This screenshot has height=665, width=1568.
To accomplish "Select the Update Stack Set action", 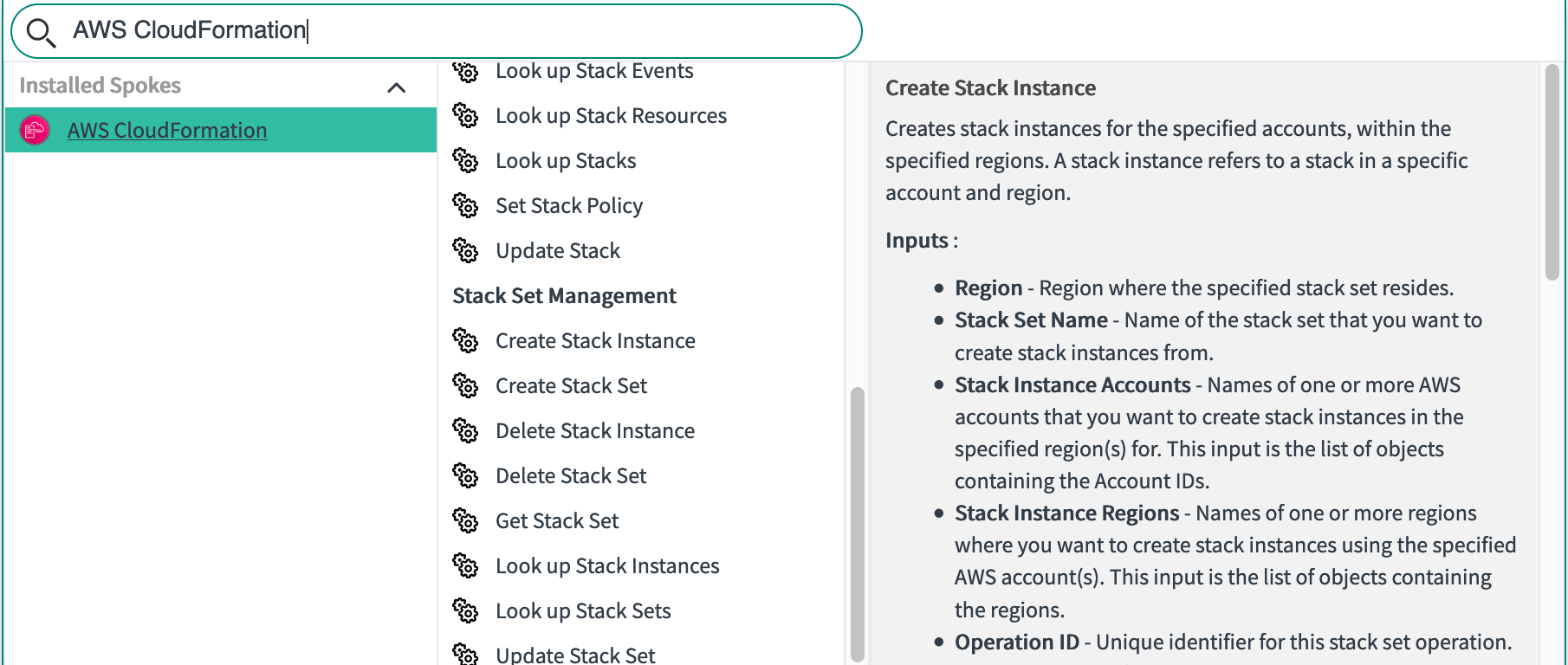I will 575,655.
